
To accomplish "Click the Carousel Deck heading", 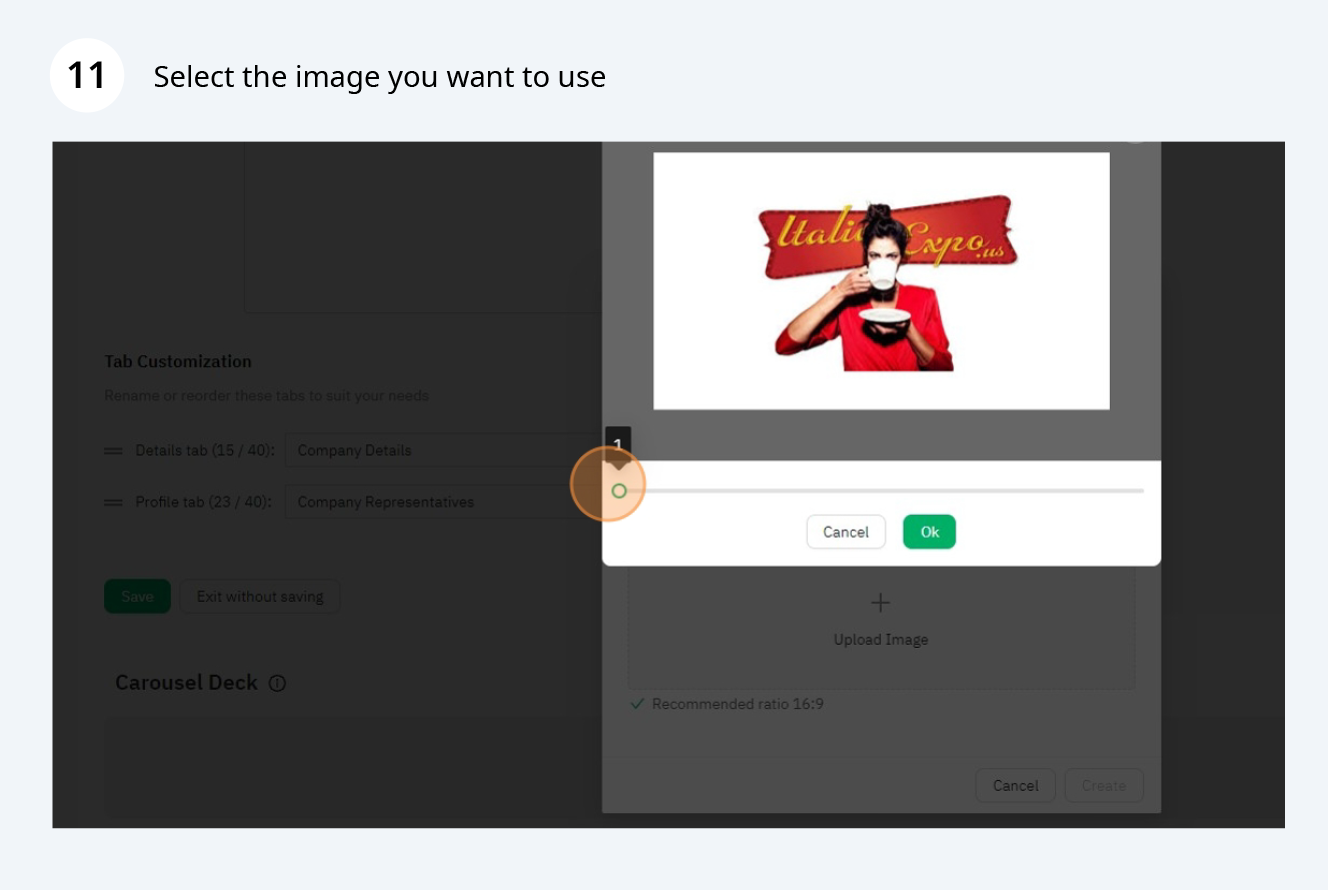I will (x=186, y=683).
